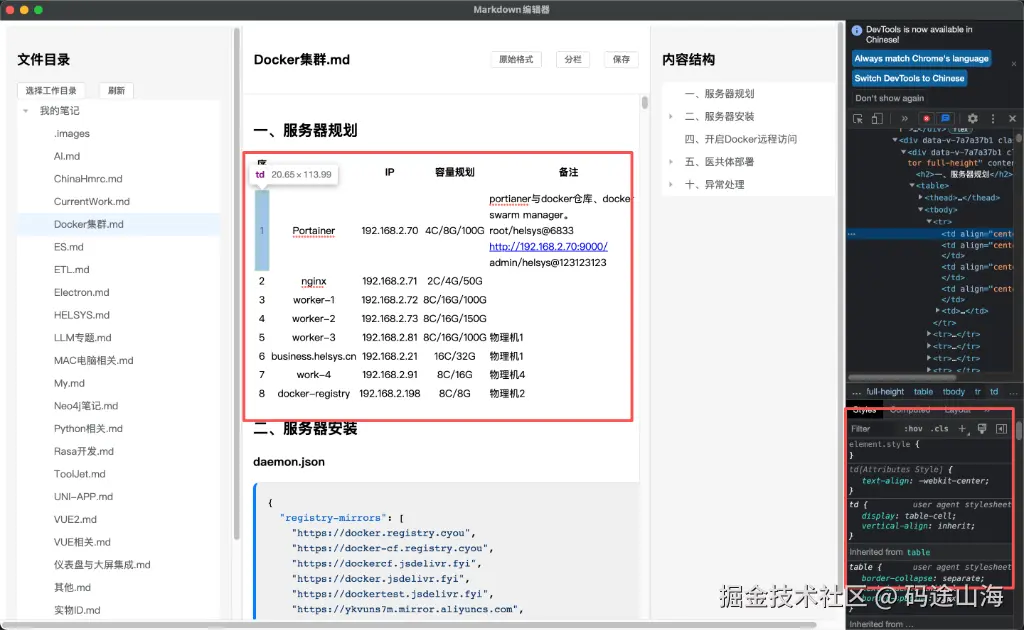Collapse the table node in DOM tree

pos(912,185)
